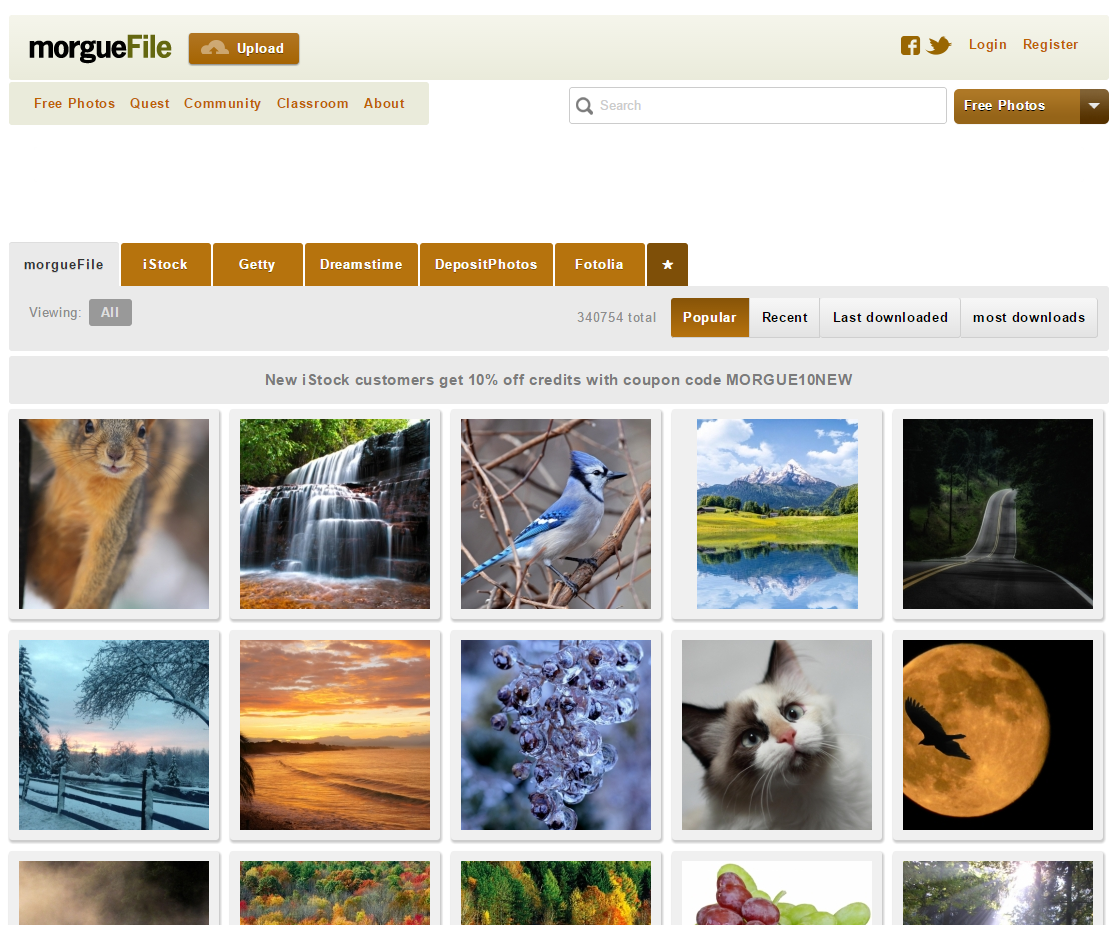Select the morgueFile tab
The height and width of the screenshot is (925, 1118).
pyautogui.click(x=63, y=265)
